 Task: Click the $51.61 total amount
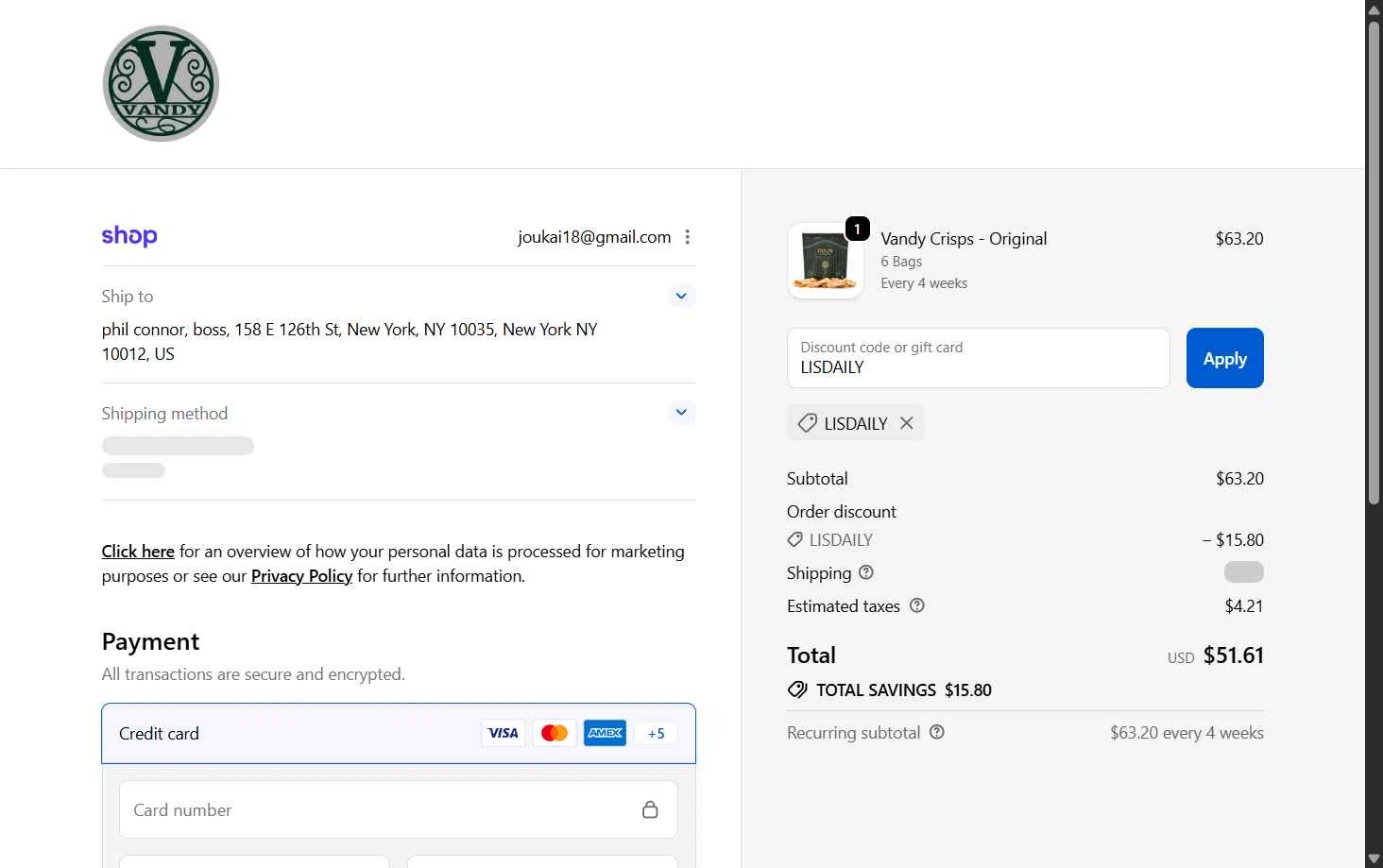click(1234, 655)
